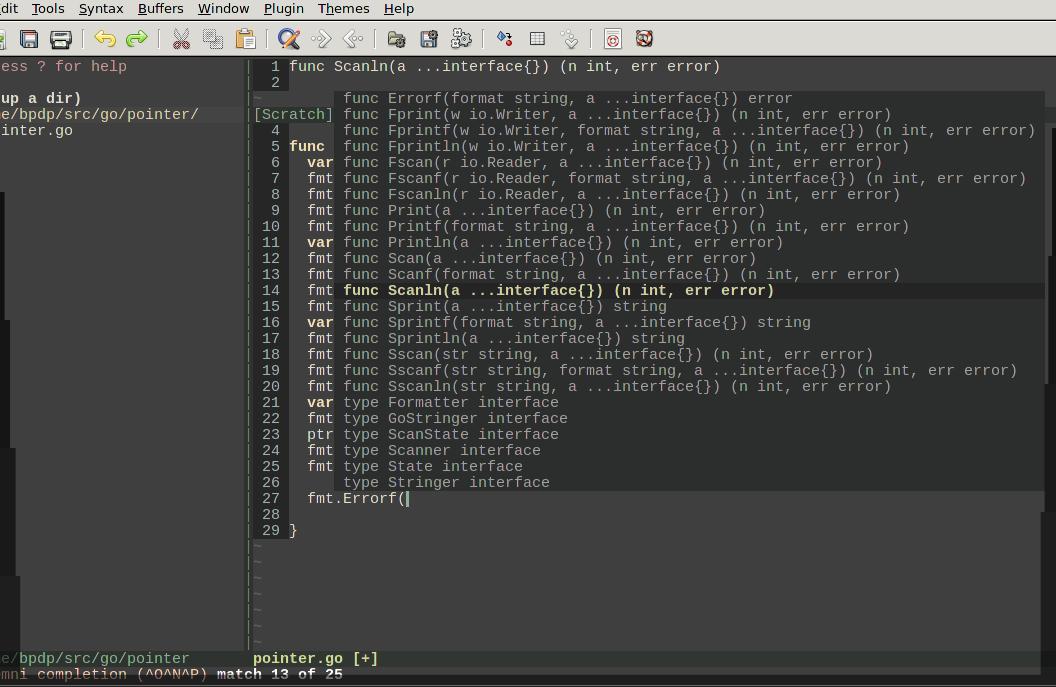Click the fmt.Errorf( code on line 27
The image size is (1056, 687).
357,498
